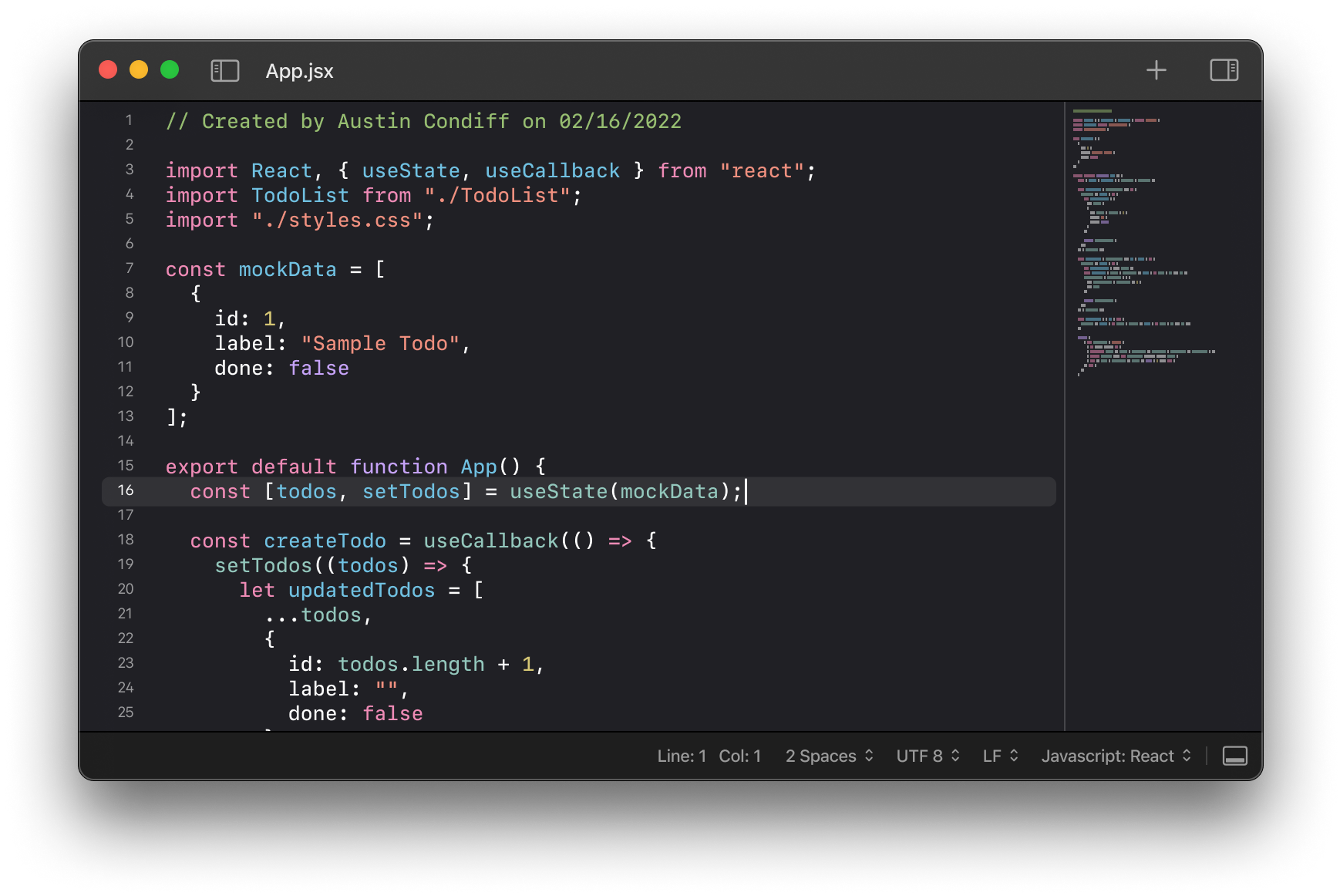
Task: Open the 2 Spaces indentation dropdown
Action: [830, 756]
